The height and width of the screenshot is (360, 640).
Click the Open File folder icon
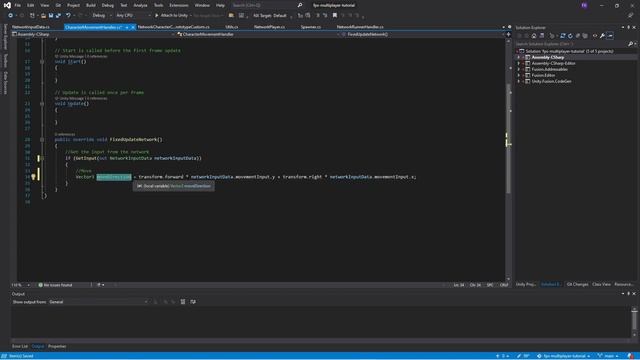tap(43, 16)
